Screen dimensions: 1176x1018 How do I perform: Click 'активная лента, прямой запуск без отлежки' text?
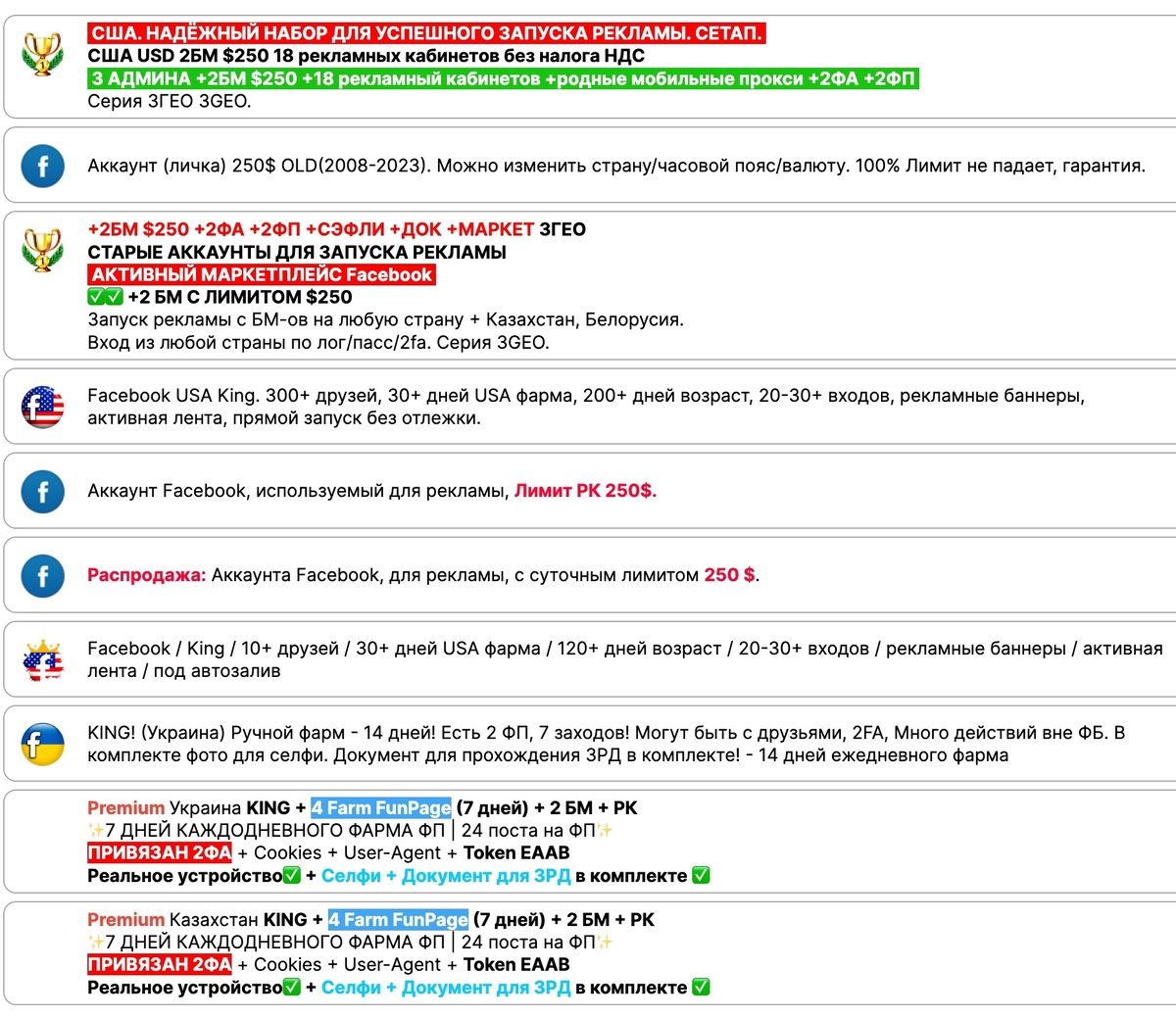coord(284,418)
